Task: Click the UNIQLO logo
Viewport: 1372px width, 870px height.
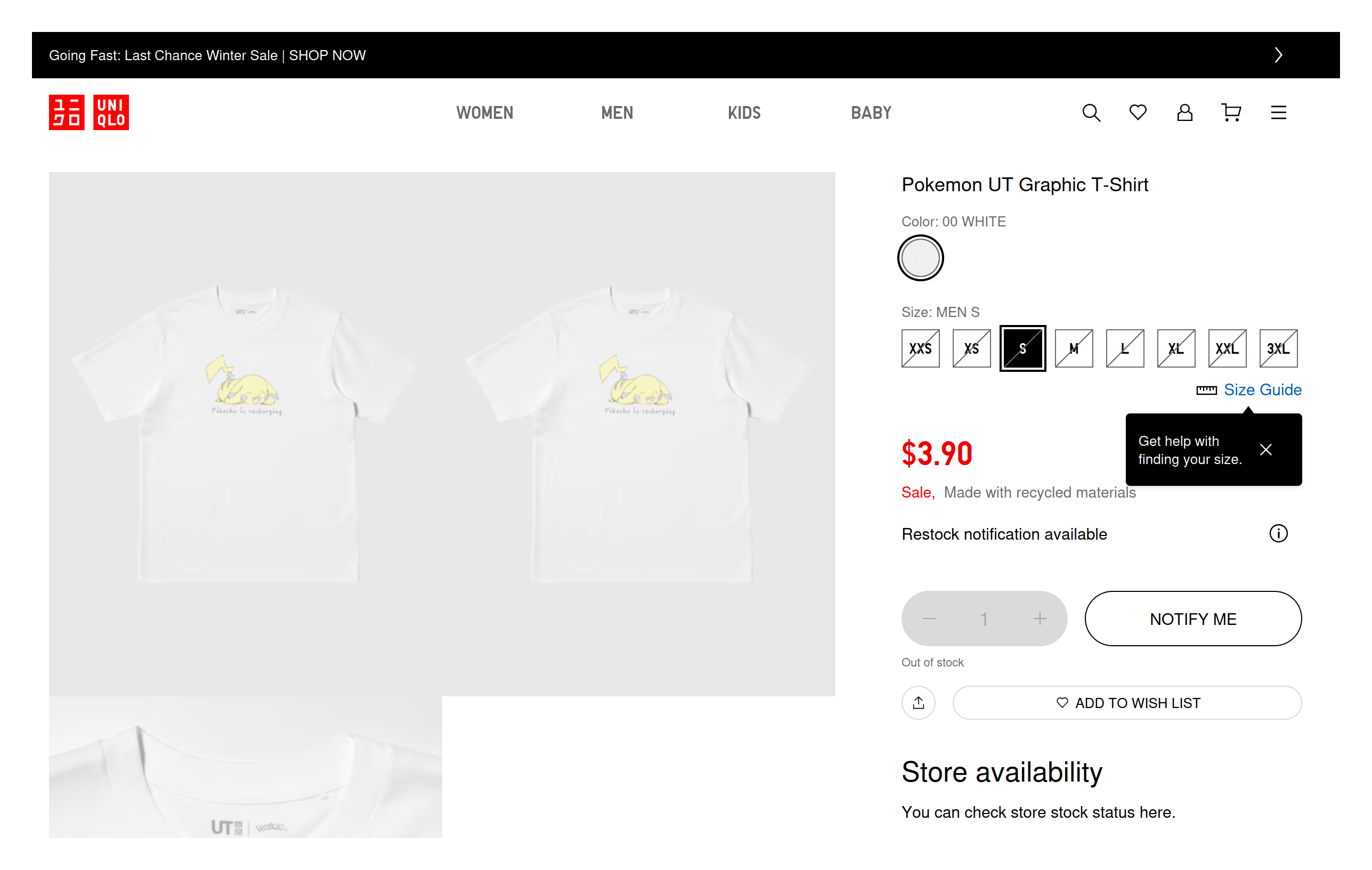Action: point(89,112)
